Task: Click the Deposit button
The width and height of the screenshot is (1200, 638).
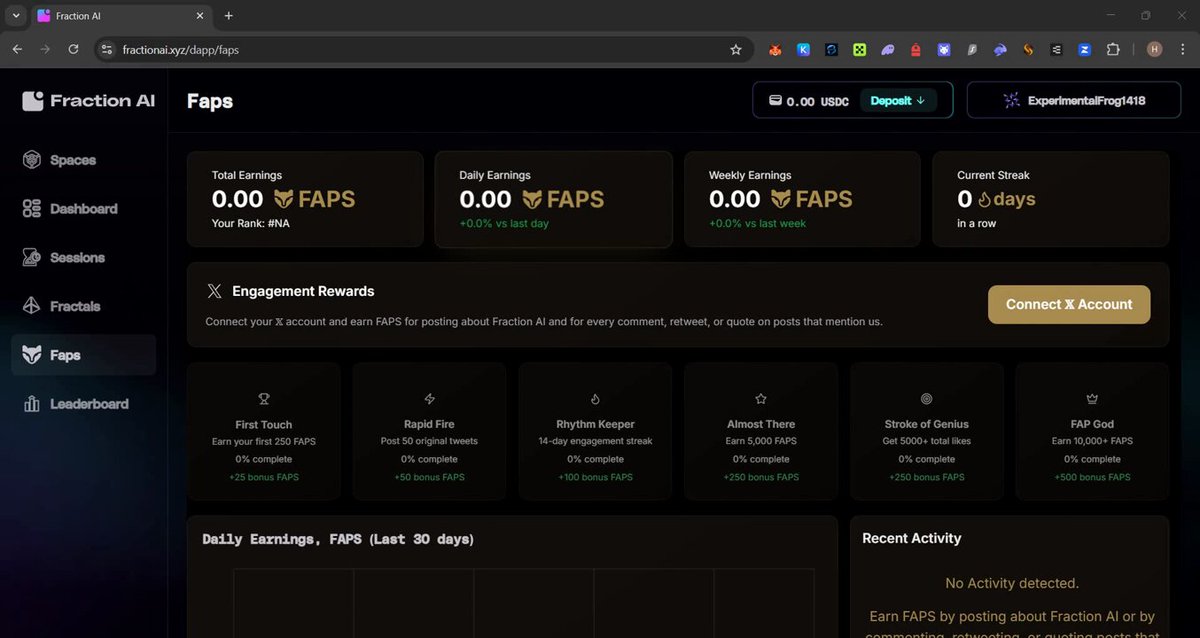Action: point(898,100)
